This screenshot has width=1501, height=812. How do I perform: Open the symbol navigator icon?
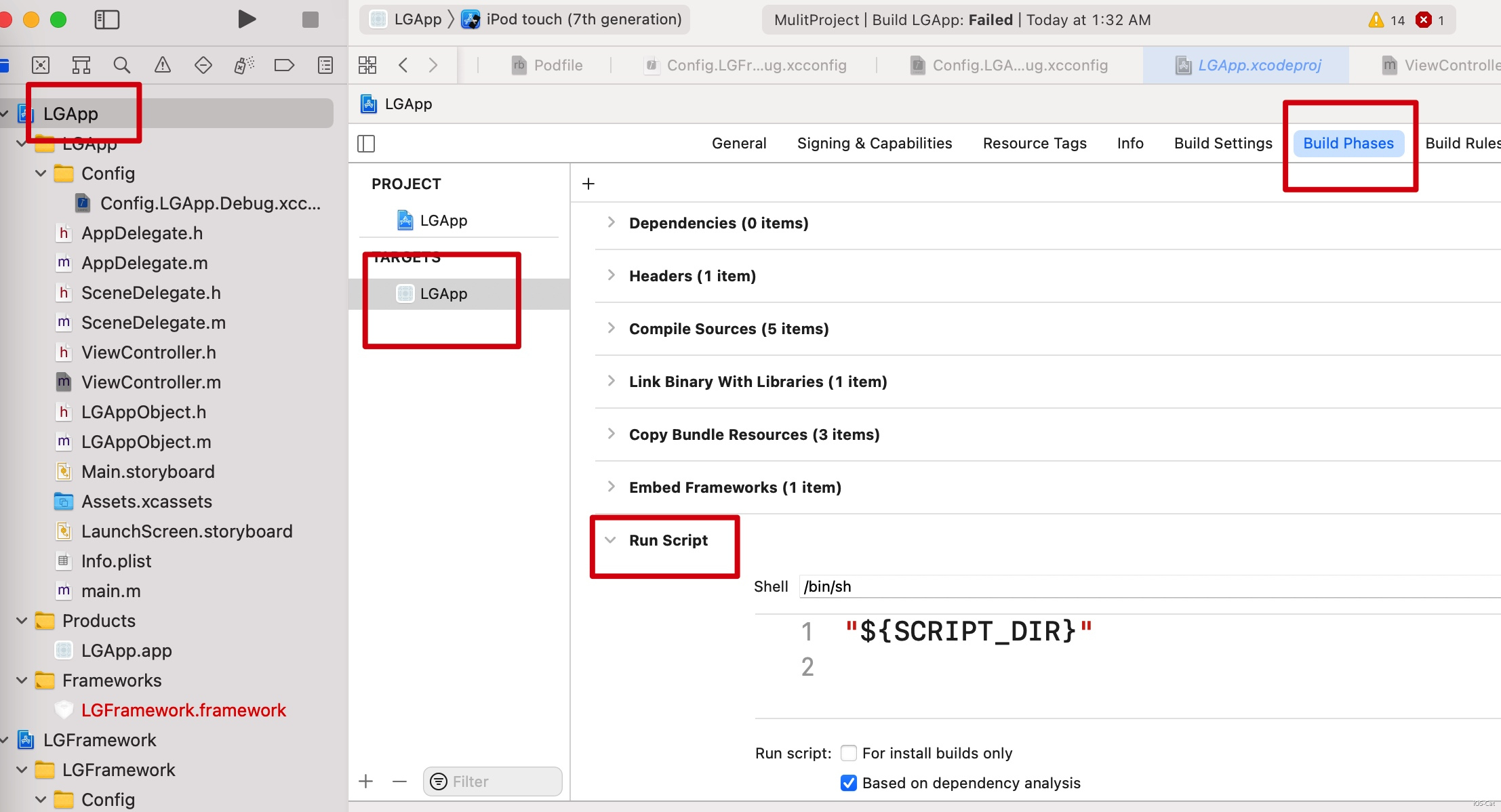[81, 65]
